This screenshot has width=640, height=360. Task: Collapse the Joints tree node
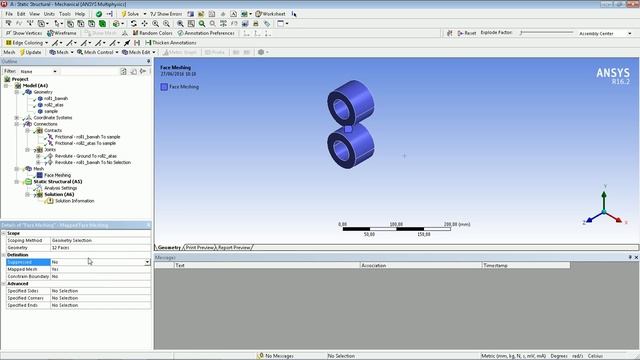[x=27, y=150]
